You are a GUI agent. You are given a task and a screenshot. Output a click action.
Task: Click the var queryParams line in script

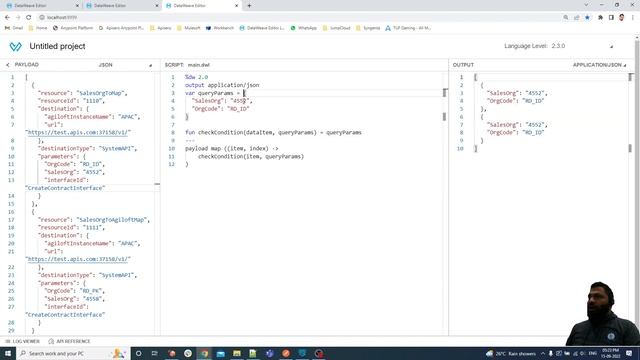tap(215, 93)
